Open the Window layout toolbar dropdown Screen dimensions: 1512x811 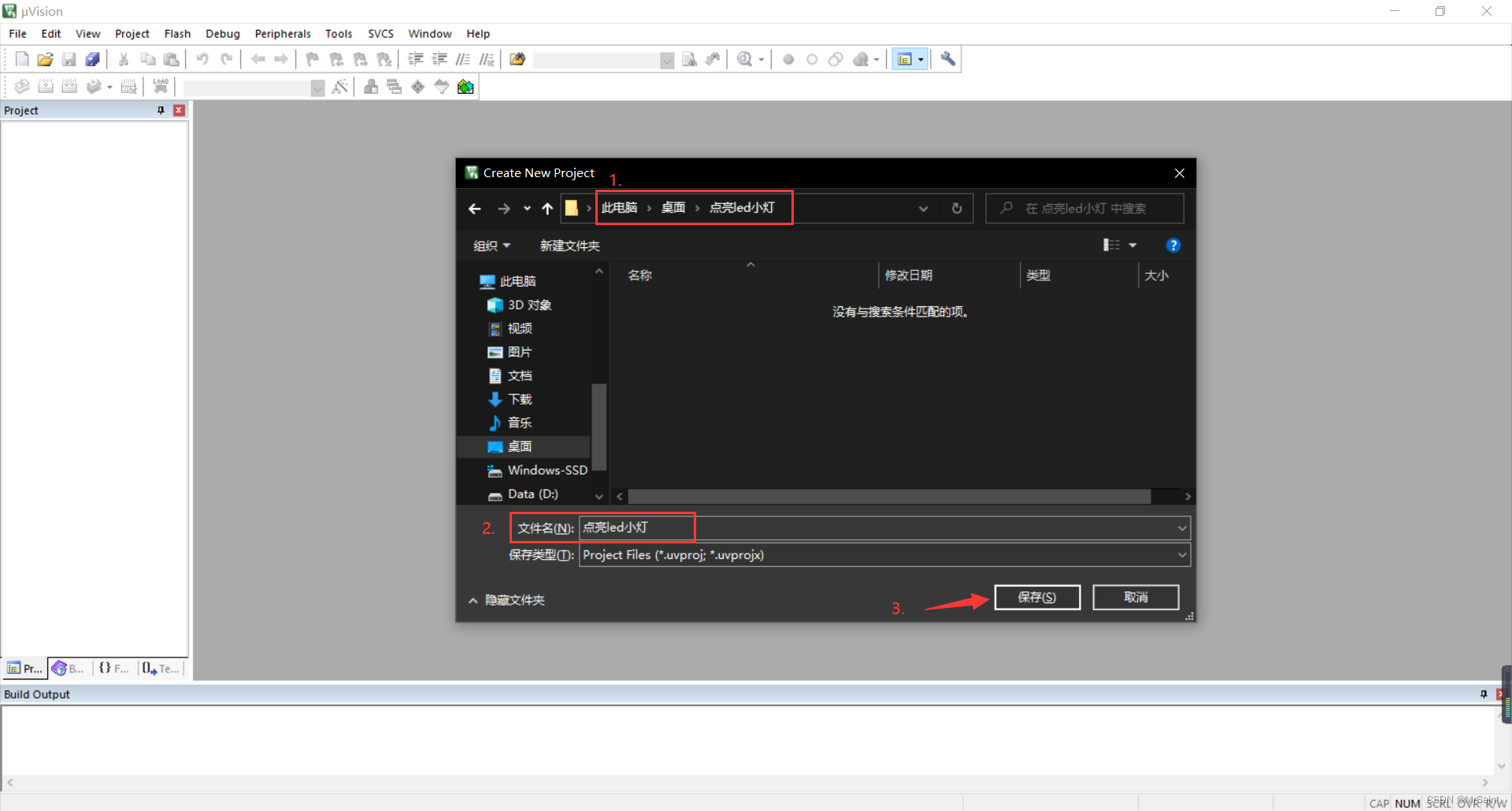tap(921, 59)
